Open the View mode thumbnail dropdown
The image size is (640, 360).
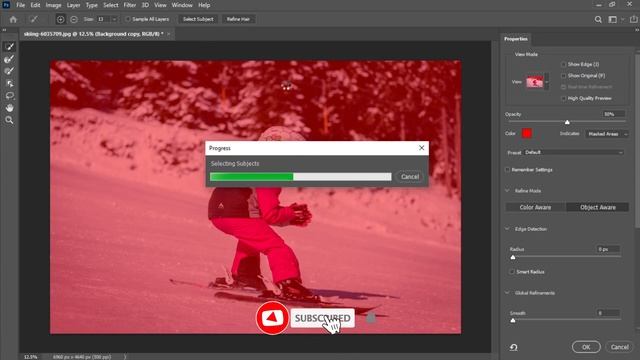(x=547, y=82)
